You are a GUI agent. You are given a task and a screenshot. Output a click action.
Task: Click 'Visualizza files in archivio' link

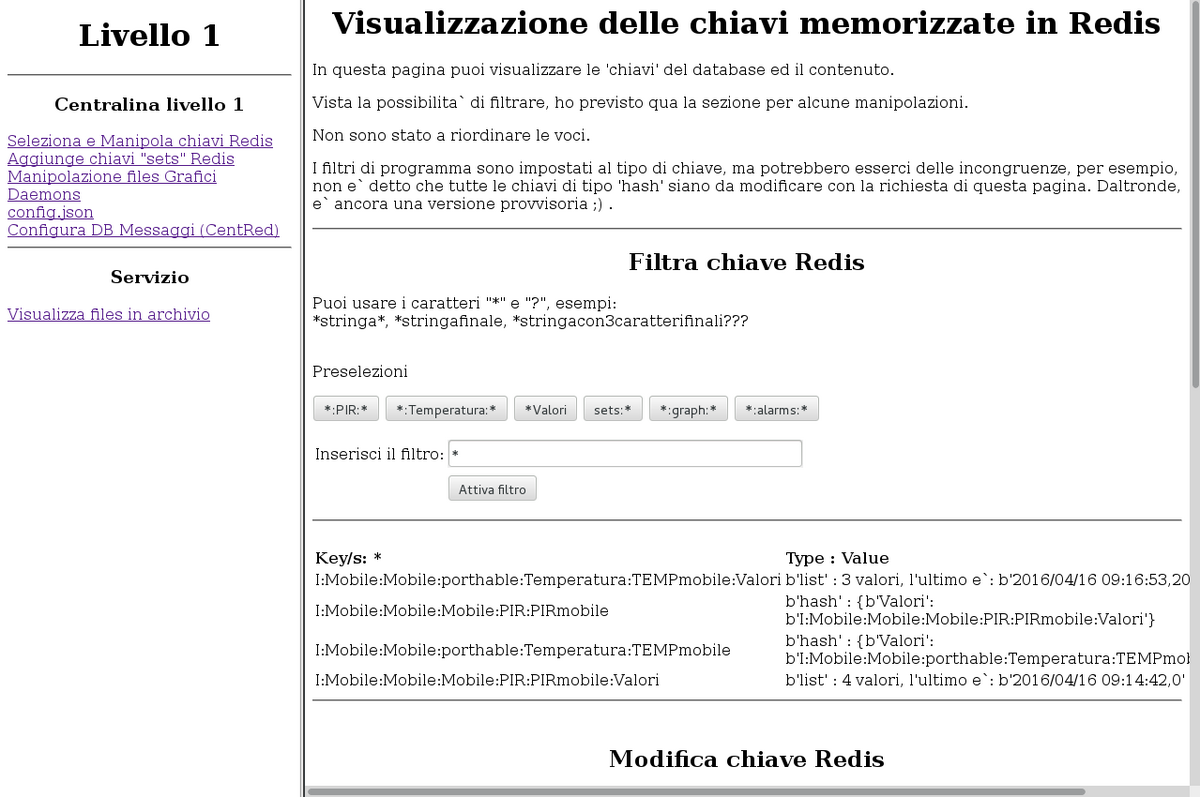108,315
